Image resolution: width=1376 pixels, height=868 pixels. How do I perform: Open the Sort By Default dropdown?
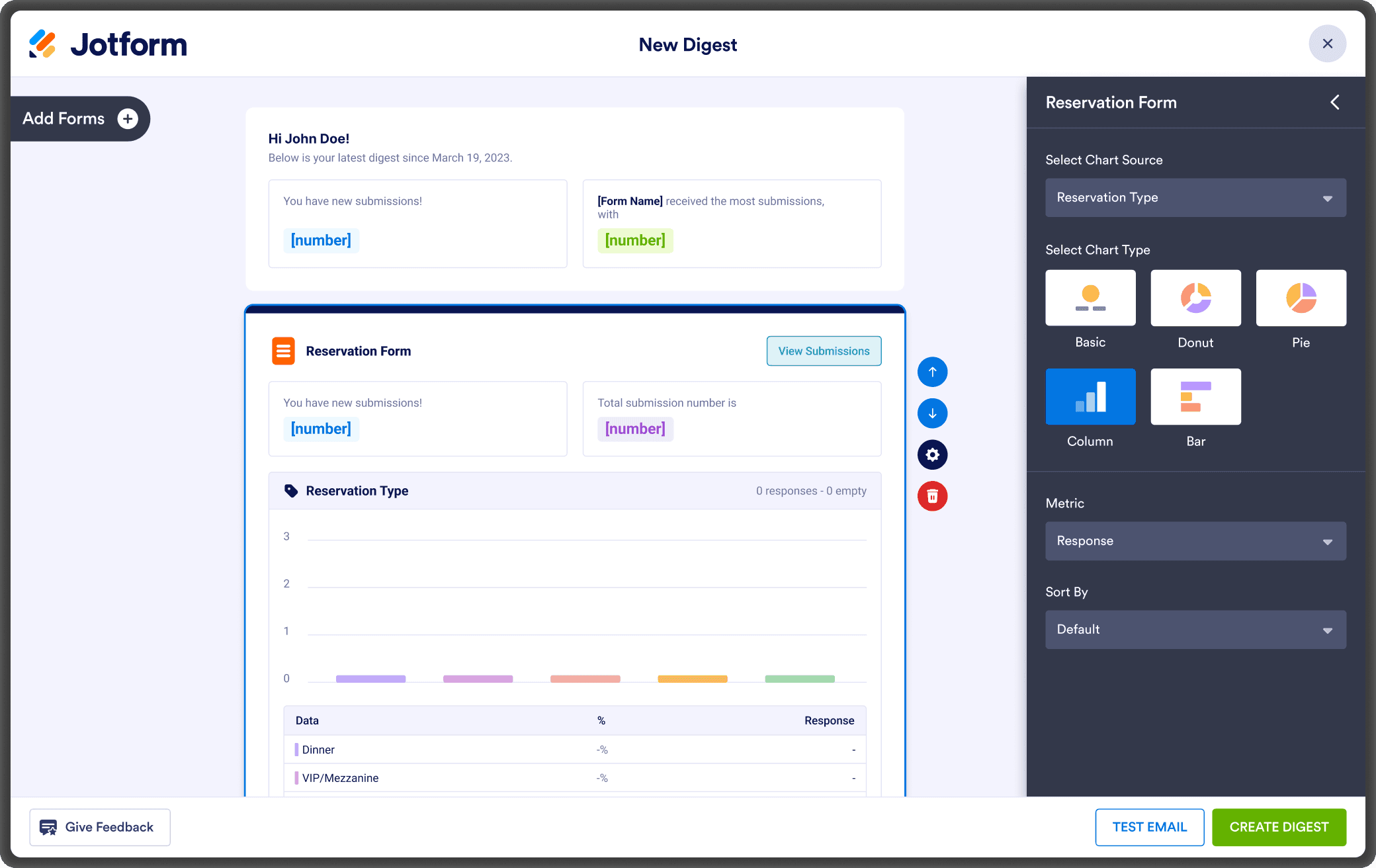tap(1195, 629)
